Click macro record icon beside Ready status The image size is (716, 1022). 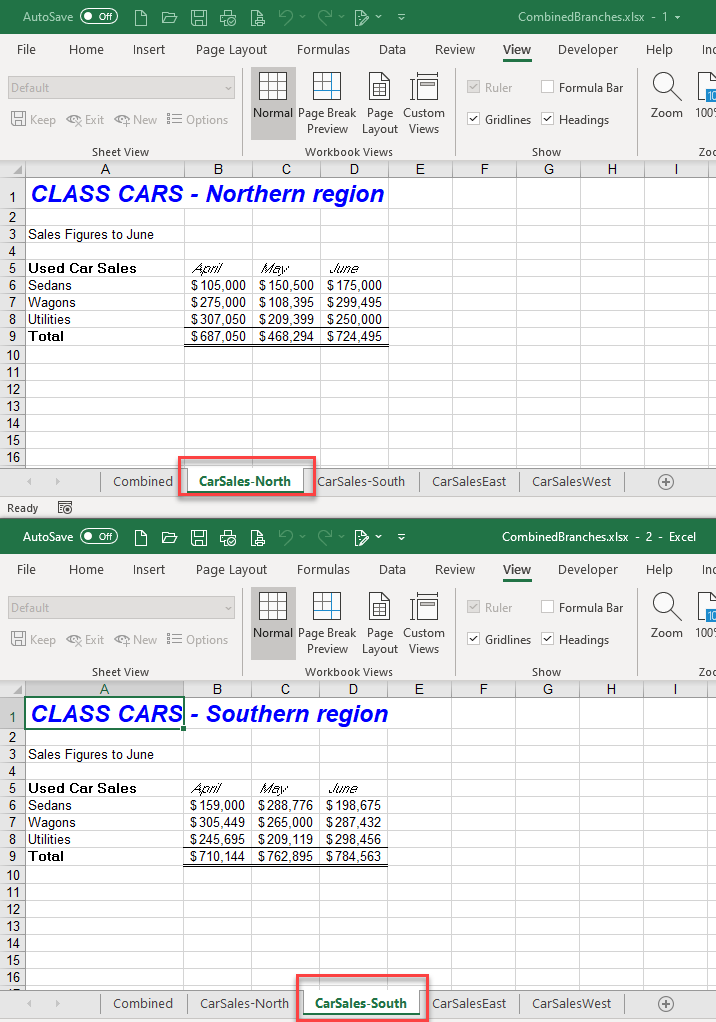tap(65, 508)
